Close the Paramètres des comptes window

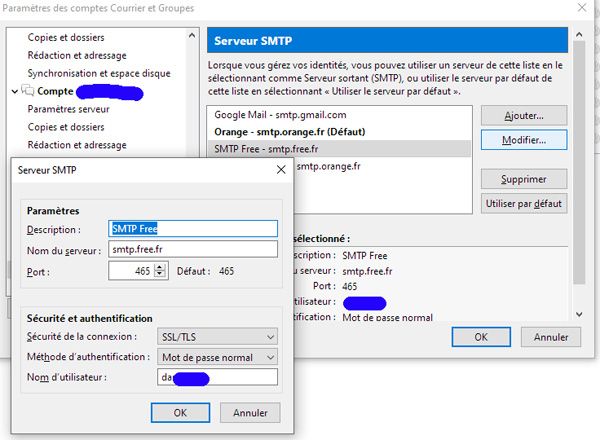tap(582, 7)
